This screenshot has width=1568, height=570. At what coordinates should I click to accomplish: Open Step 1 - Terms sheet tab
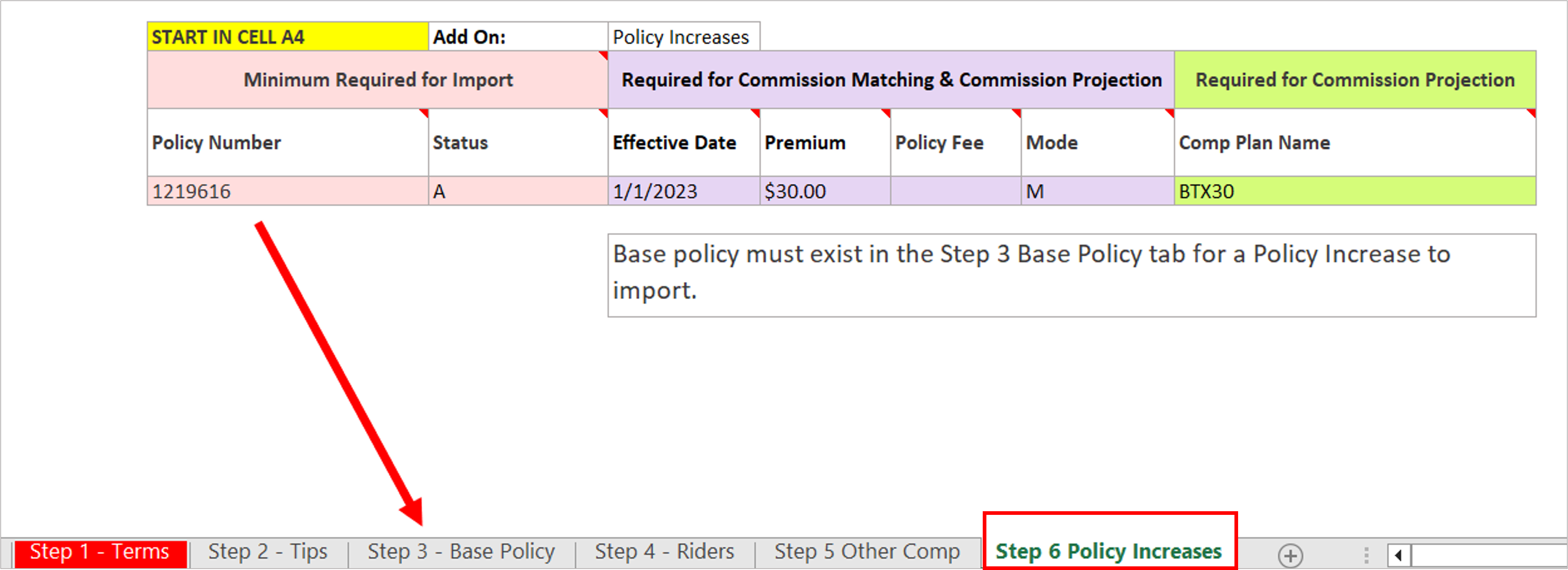pos(100,552)
